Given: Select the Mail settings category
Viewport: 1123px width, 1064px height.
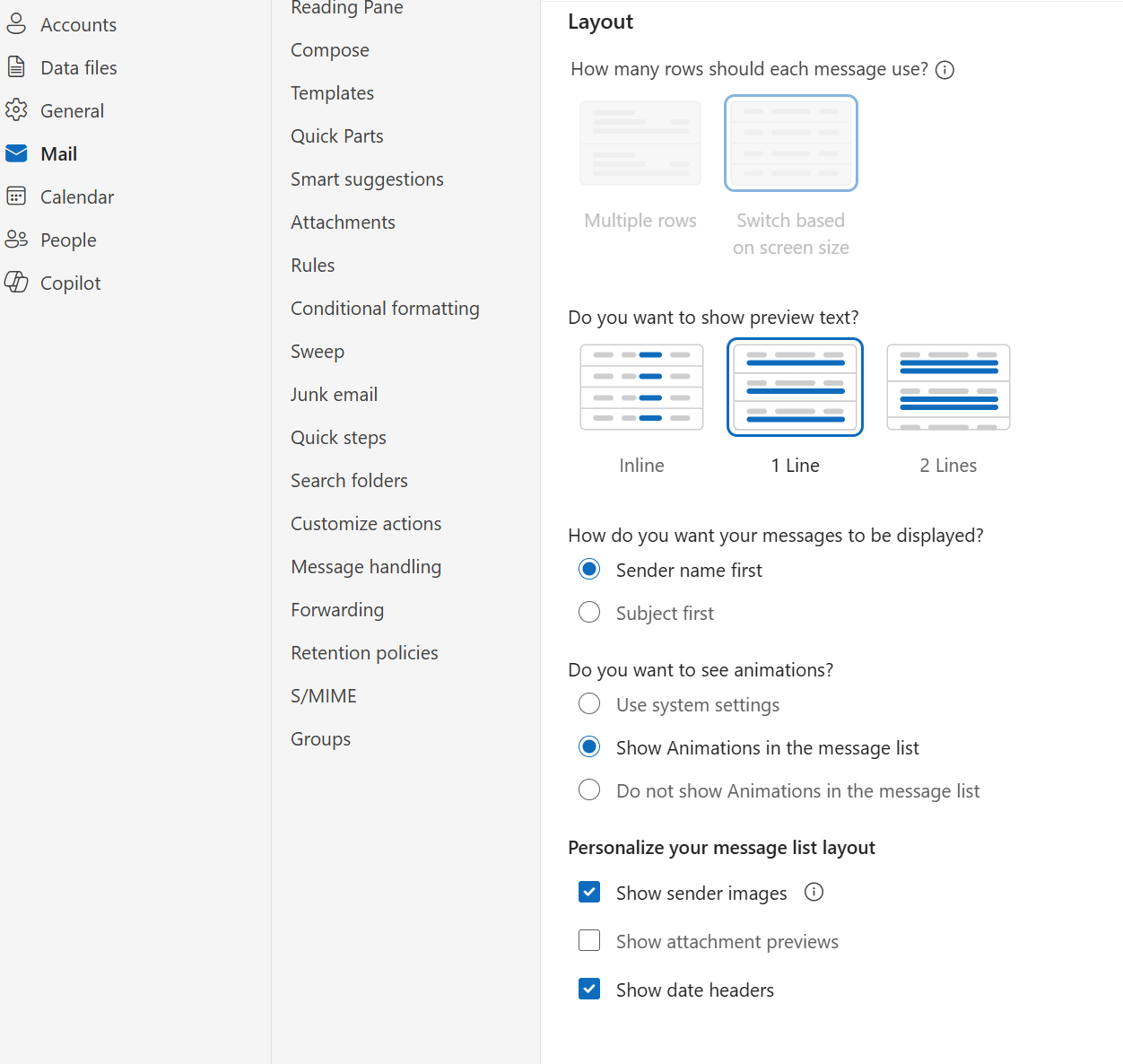Looking at the screenshot, I should click(x=58, y=154).
